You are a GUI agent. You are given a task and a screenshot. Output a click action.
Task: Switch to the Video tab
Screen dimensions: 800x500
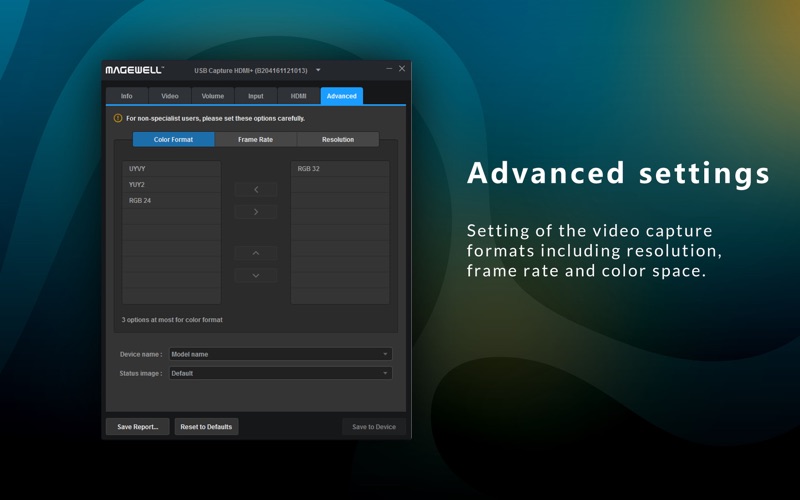[x=170, y=96]
